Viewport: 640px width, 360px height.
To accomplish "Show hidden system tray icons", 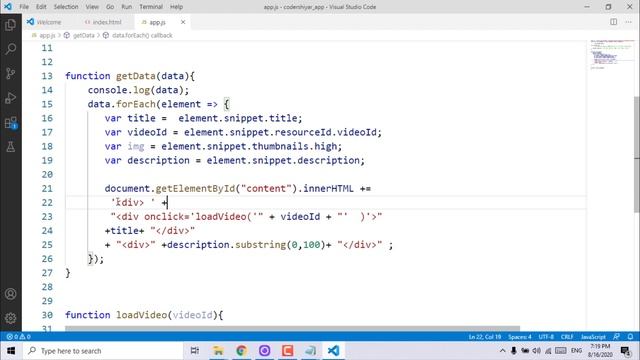I will pyautogui.click(x=502, y=351).
